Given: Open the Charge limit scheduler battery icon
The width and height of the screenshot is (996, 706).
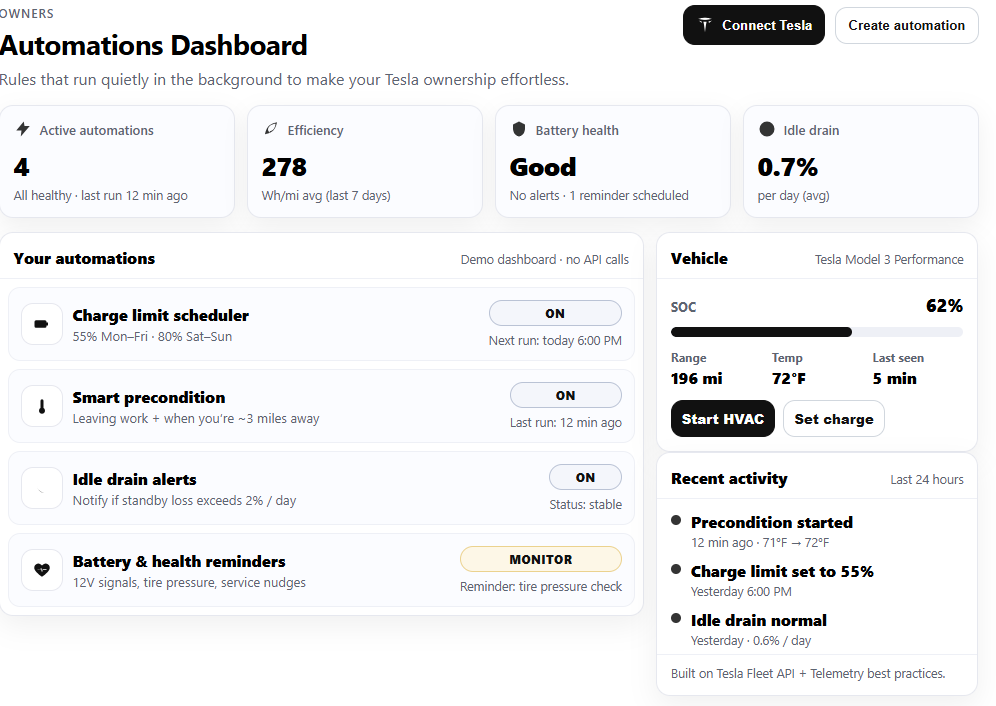Looking at the screenshot, I should coord(41,323).
